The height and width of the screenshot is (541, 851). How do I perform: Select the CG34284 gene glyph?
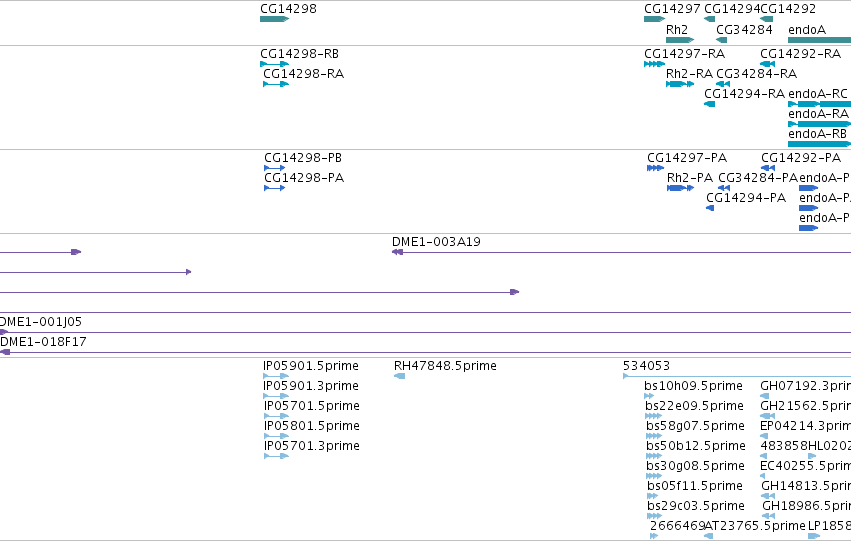721,40
